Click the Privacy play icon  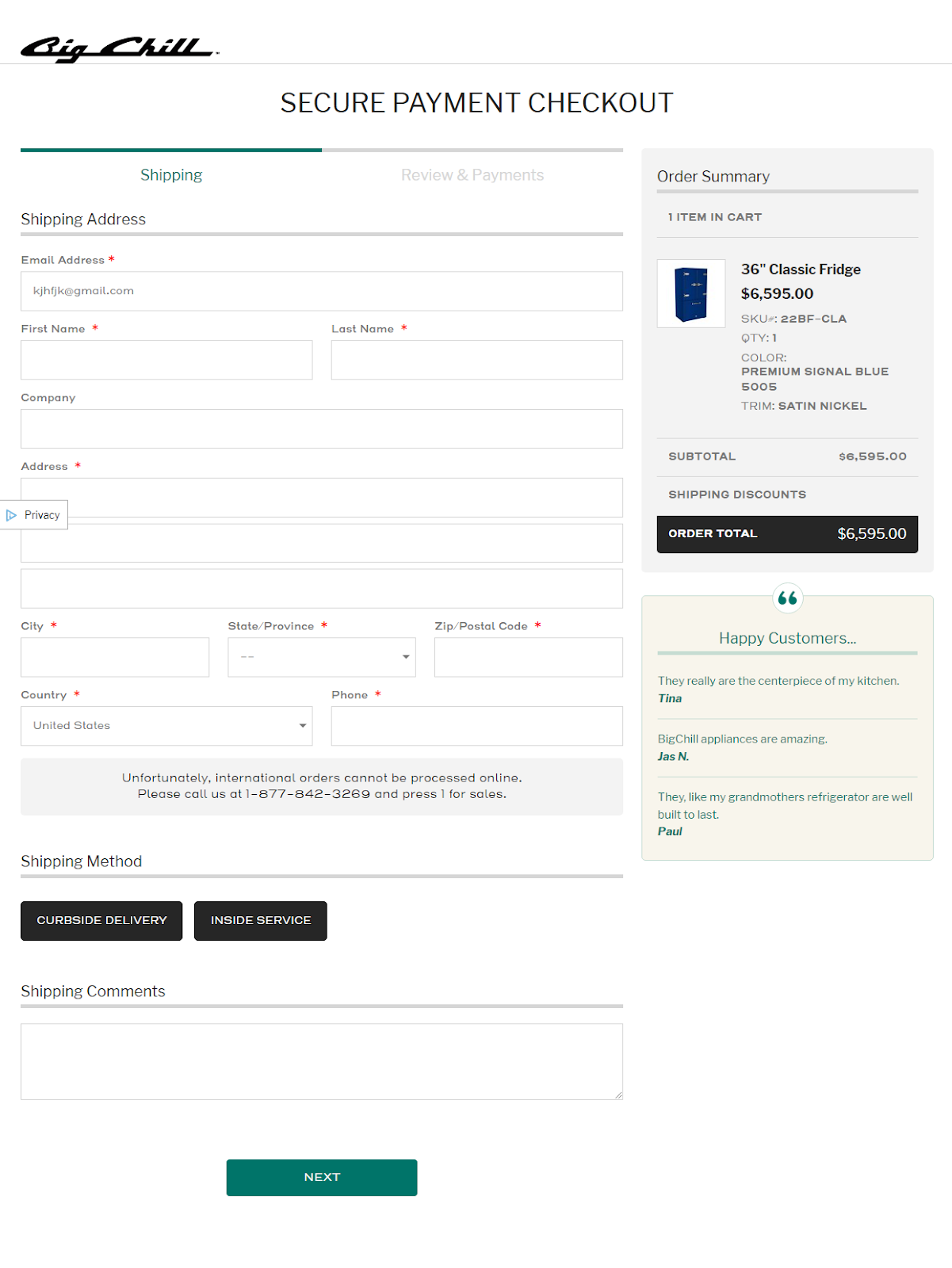point(11,515)
